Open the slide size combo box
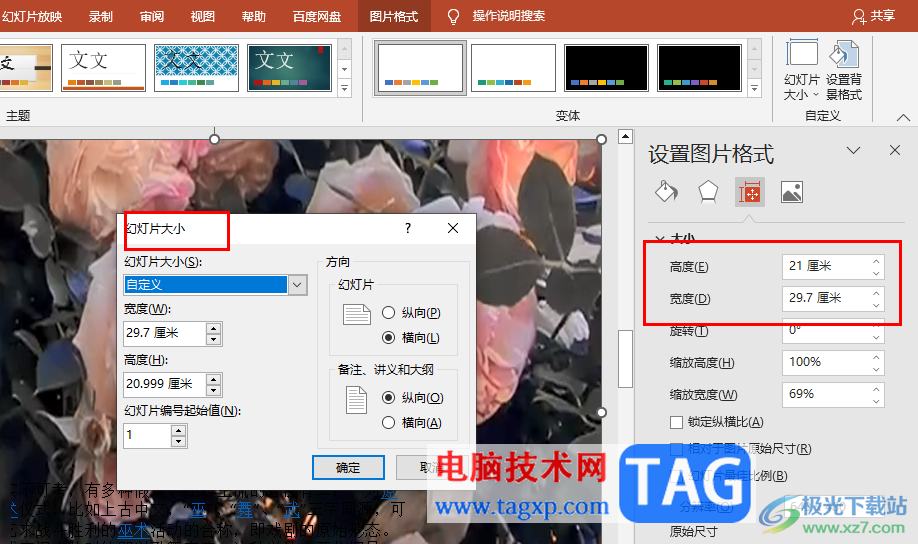The width and height of the screenshot is (918, 544). (x=215, y=285)
